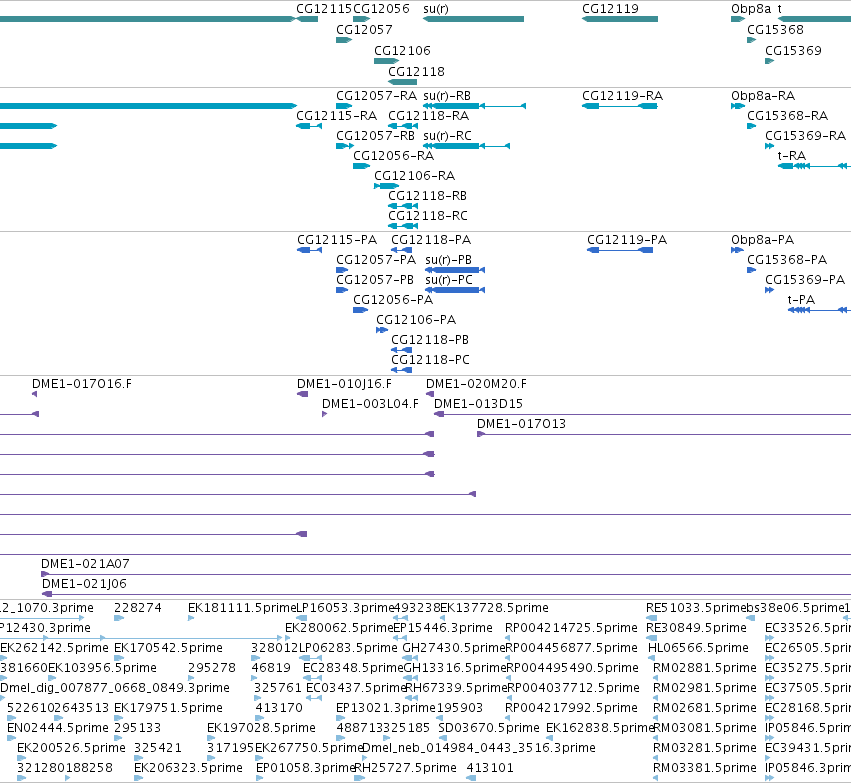The image size is (851, 783).
Task: Select the CG15369 gene label
Action: pos(793,51)
